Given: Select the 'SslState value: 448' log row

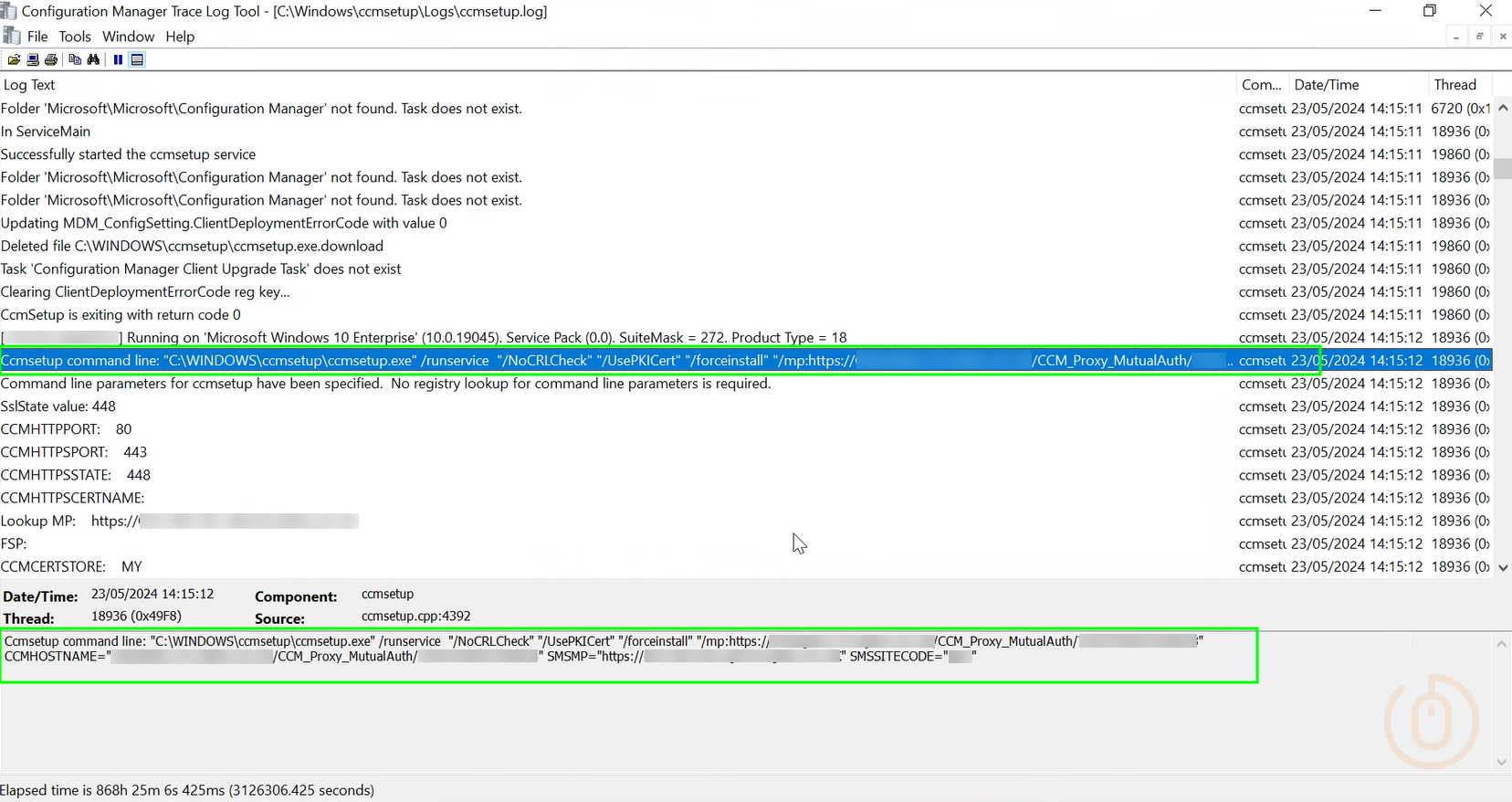Looking at the screenshot, I should [x=58, y=406].
